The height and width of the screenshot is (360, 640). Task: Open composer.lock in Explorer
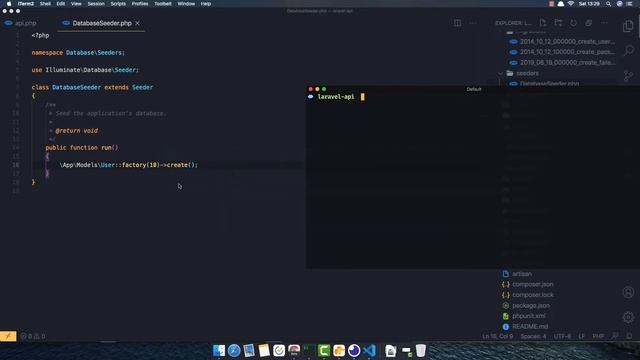coord(533,295)
